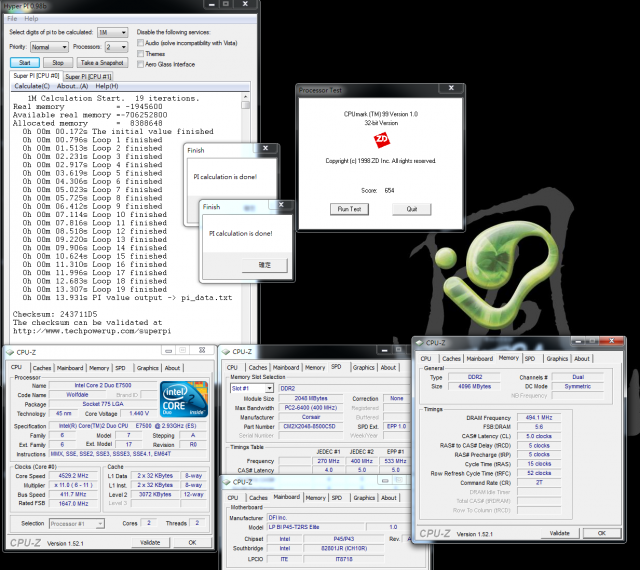Click OK in CPU-Z Memory window
This screenshot has width=640, height=570.
click(x=602, y=533)
